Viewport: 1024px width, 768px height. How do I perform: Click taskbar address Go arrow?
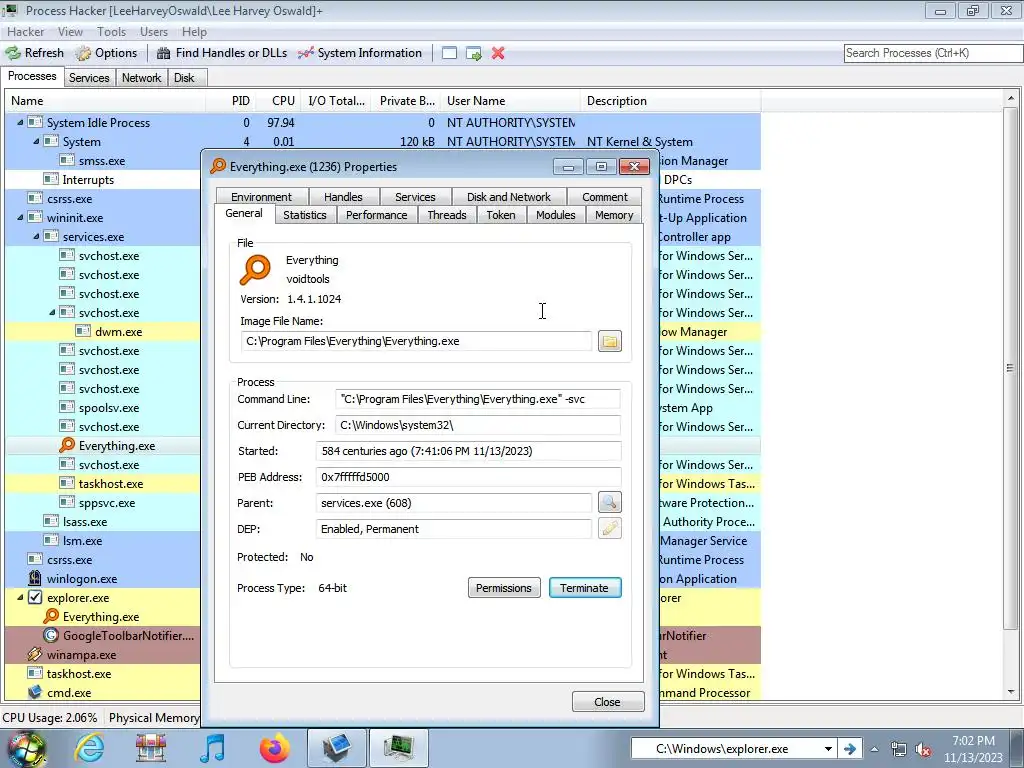pyautogui.click(x=849, y=749)
